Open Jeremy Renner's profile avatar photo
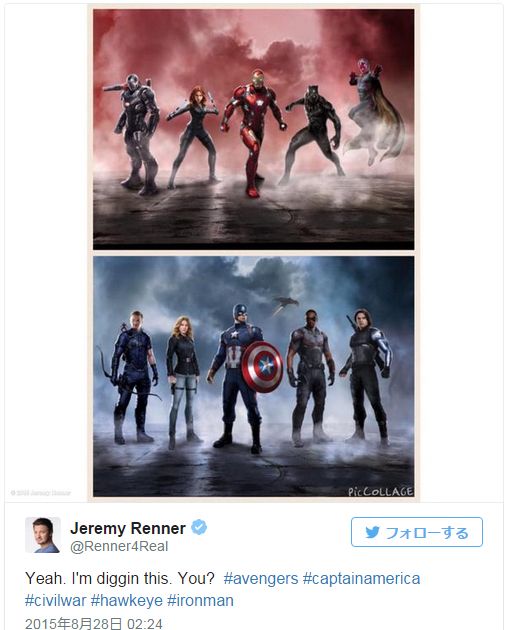 (x=43, y=535)
